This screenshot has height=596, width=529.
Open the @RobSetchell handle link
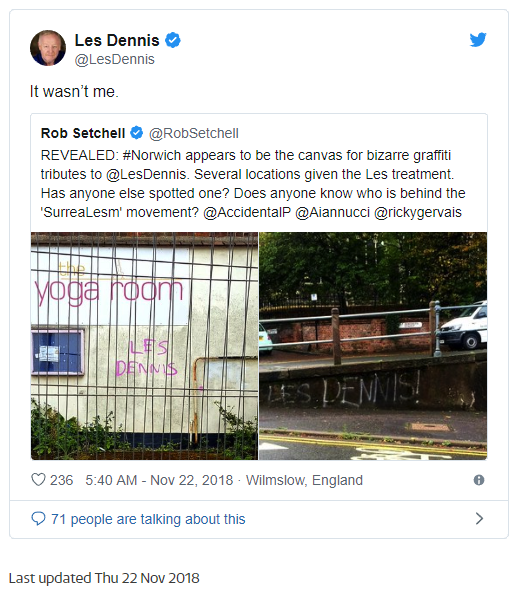point(194,133)
